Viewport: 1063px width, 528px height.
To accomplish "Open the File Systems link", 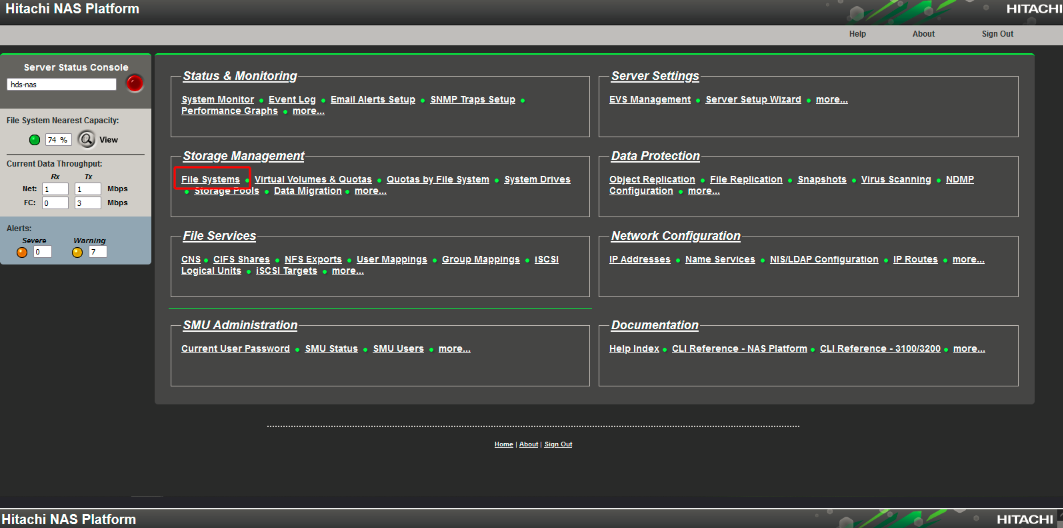I will [210, 180].
